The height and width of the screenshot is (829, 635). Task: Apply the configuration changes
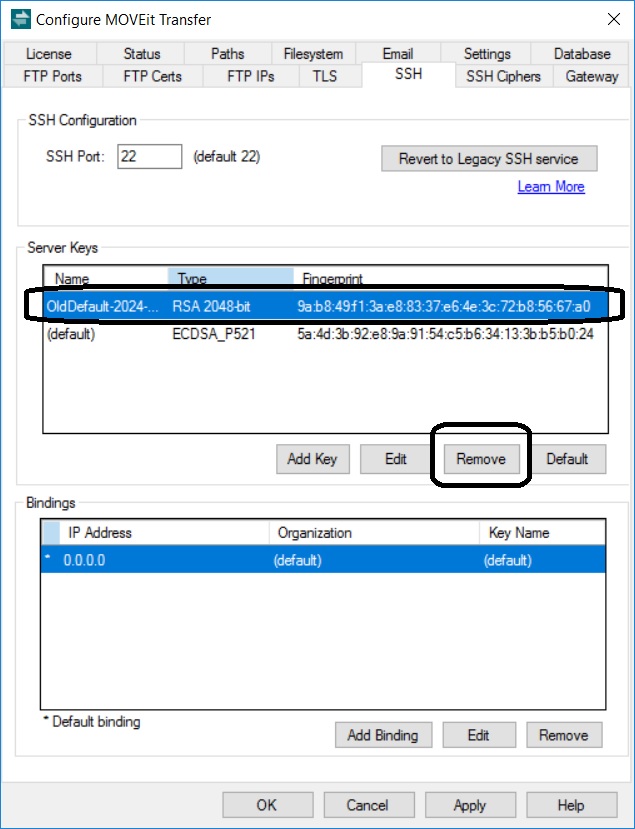(470, 805)
